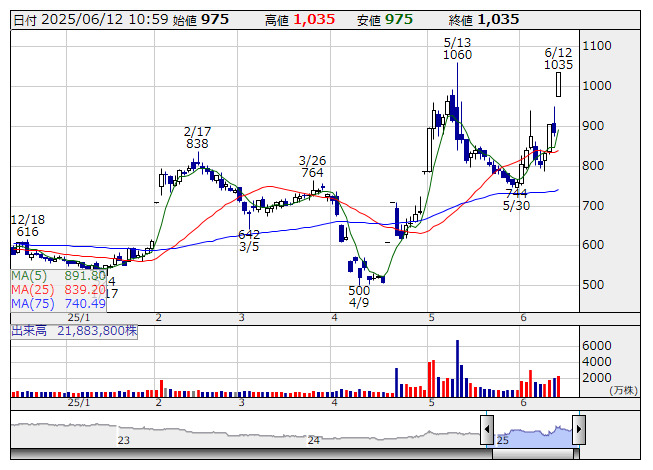Click the (万株) volume unit label
Viewport: 653px width, 470px height.
623,390
